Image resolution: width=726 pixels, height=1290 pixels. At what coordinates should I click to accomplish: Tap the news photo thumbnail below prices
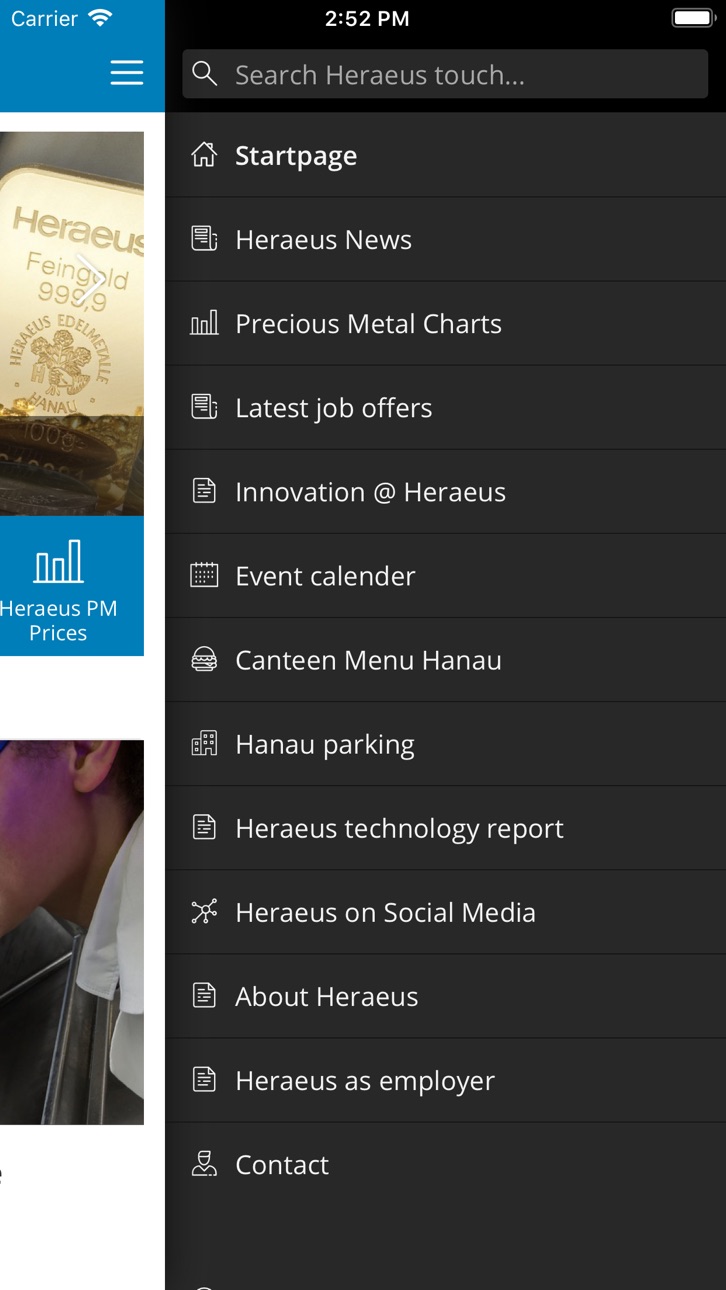pyautogui.click(x=72, y=932)
